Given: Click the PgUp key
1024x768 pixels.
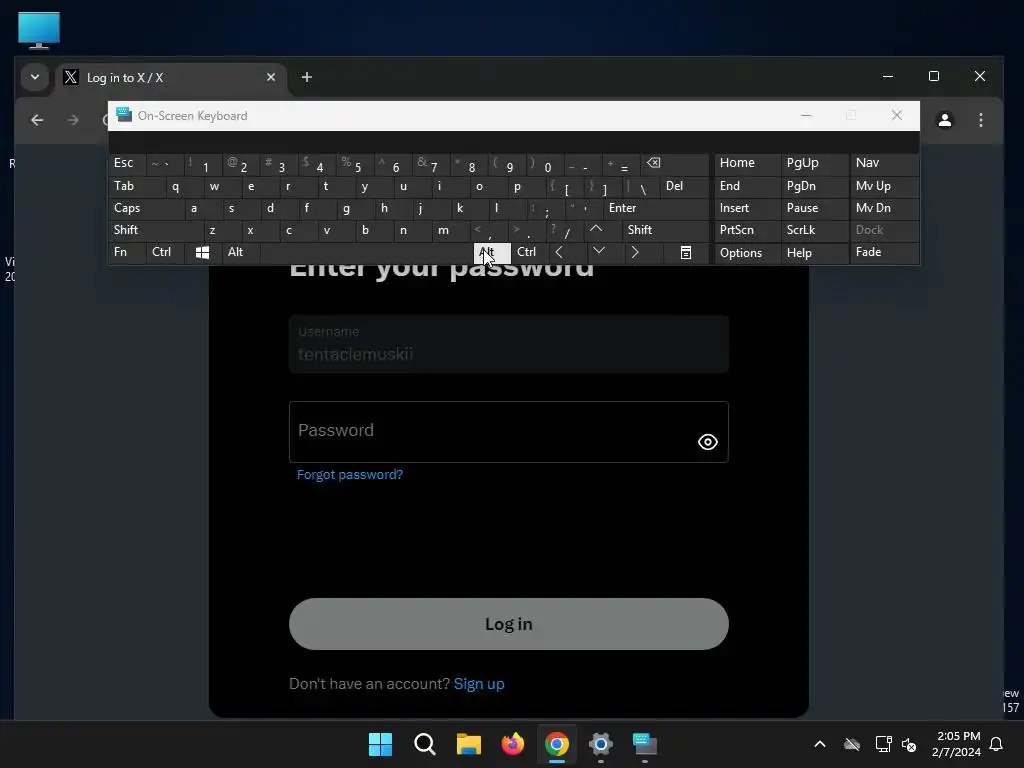Looking at the screenshot, I should click(x=814, y=163).
